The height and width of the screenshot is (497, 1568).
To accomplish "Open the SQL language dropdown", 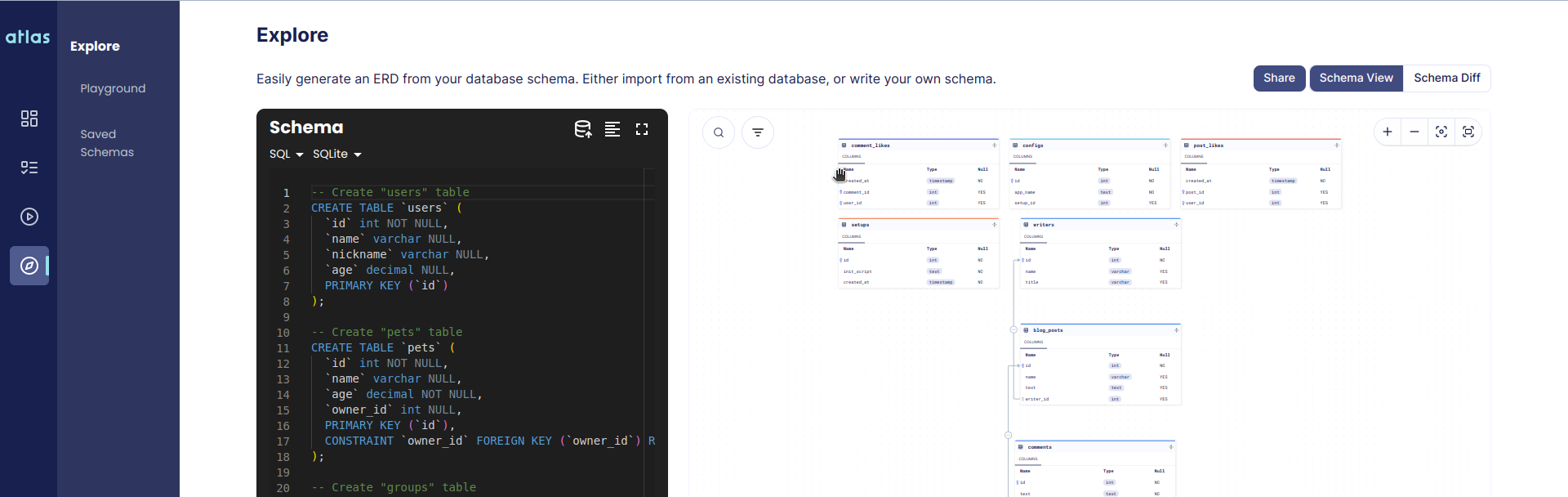I will point(287,154).
